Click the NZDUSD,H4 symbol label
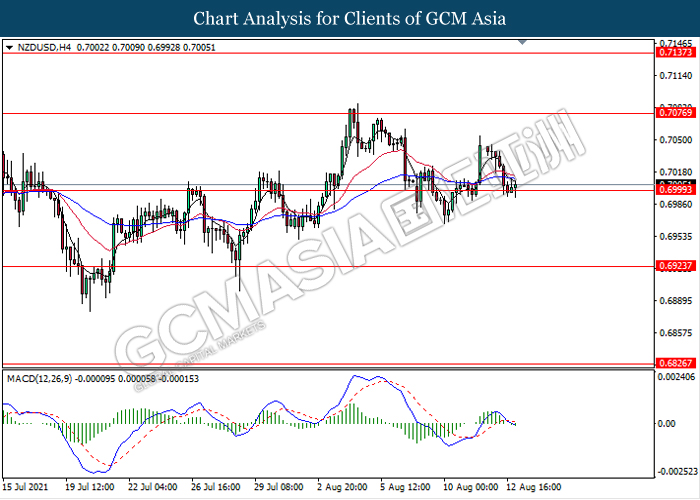Screen dimensions: 700x500 coord(44,47)
